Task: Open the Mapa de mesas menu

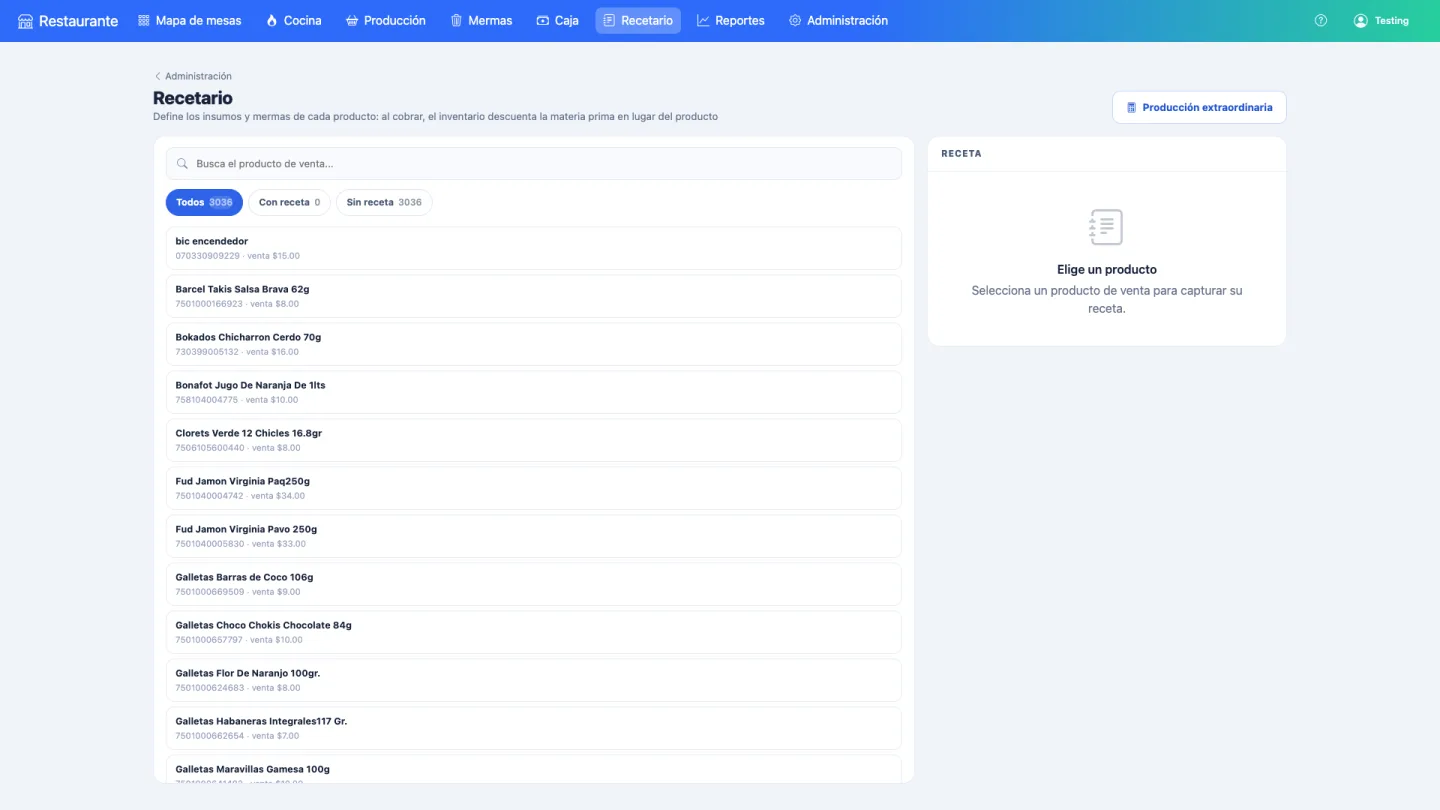Action: coord(190,21)
